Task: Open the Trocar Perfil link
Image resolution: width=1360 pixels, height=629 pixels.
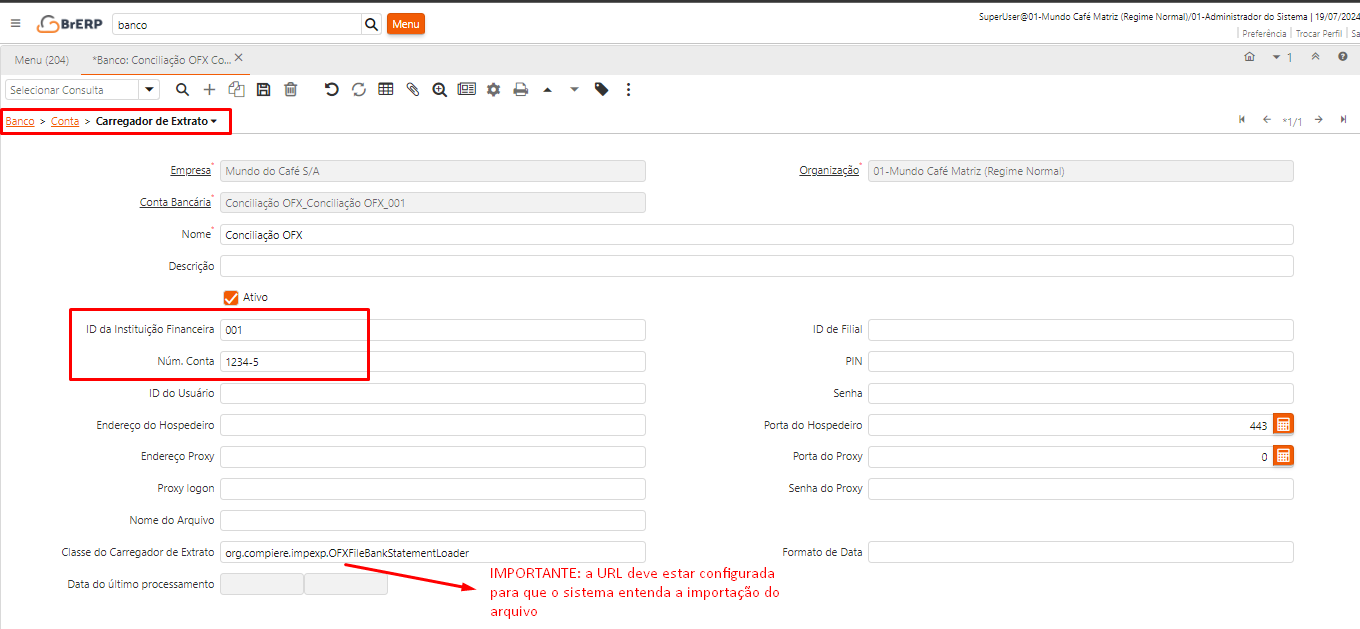Action: [x=1319, y=34]
